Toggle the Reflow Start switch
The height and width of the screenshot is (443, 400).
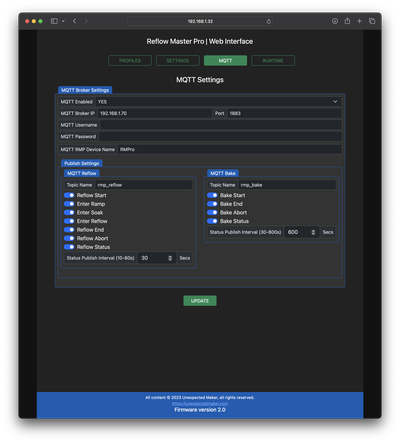click(x=69, y=195)
